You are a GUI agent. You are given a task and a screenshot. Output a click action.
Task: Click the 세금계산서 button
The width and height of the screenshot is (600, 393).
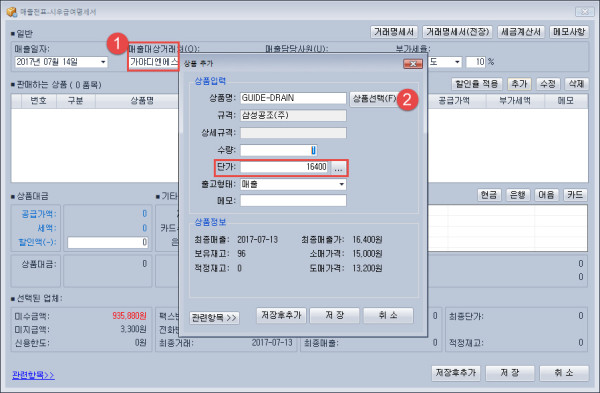click(x=521, y=32)
